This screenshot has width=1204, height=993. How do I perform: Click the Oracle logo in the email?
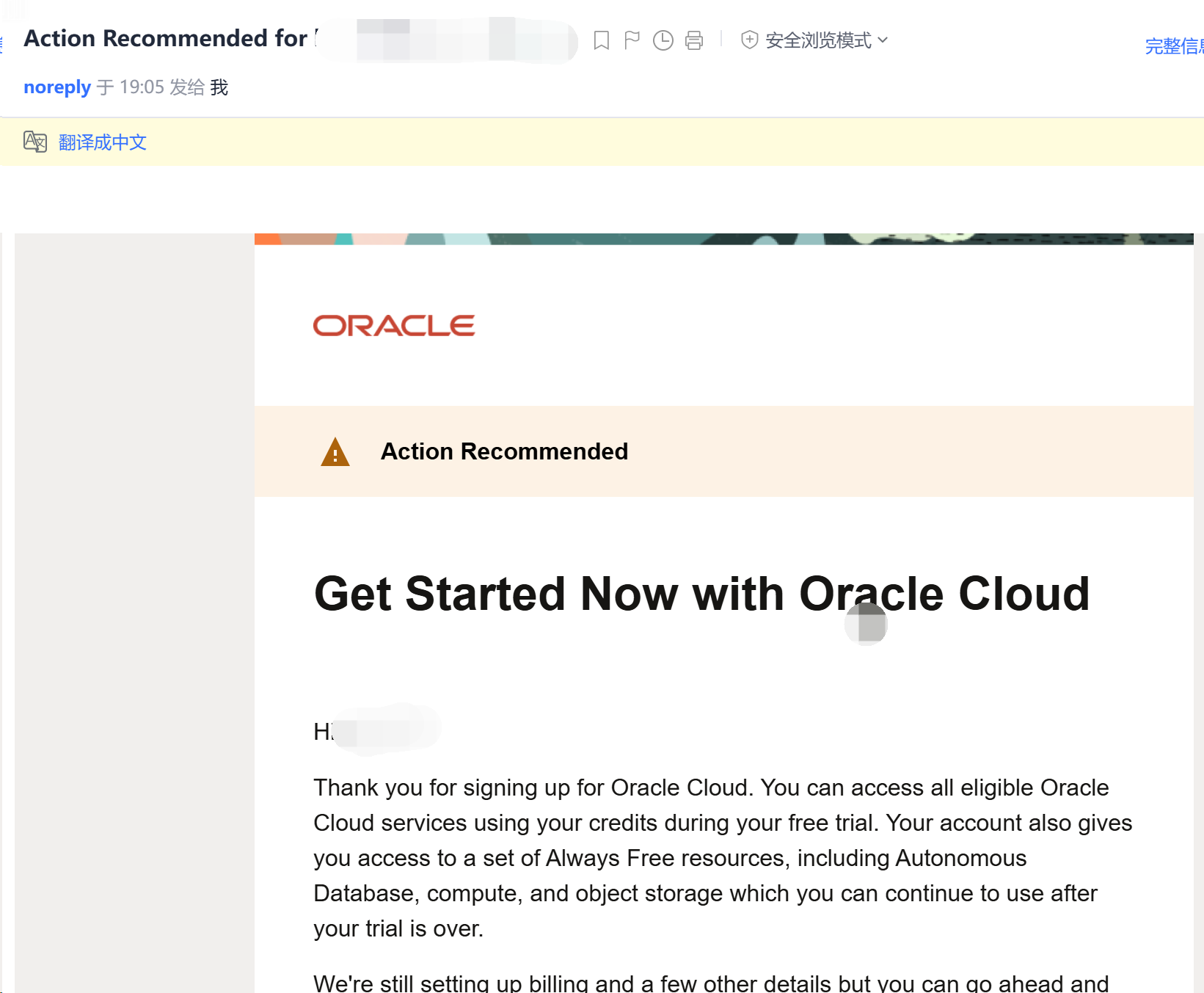tap(394, 326)
